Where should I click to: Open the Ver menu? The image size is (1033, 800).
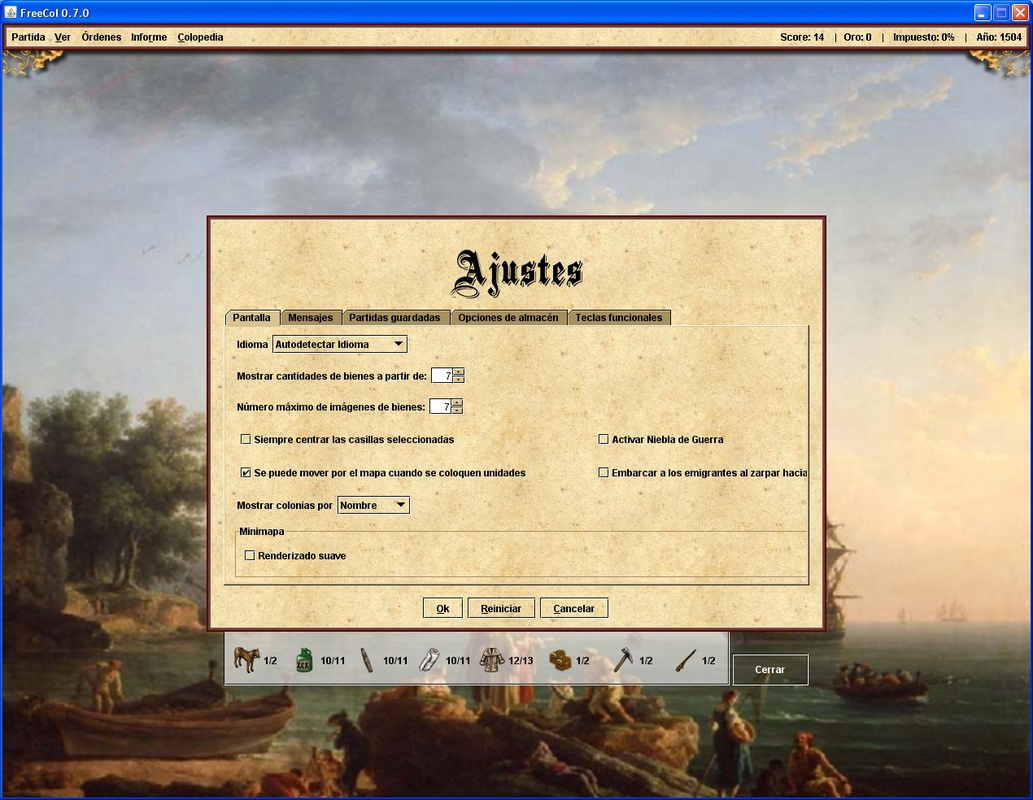pos(63,37)
